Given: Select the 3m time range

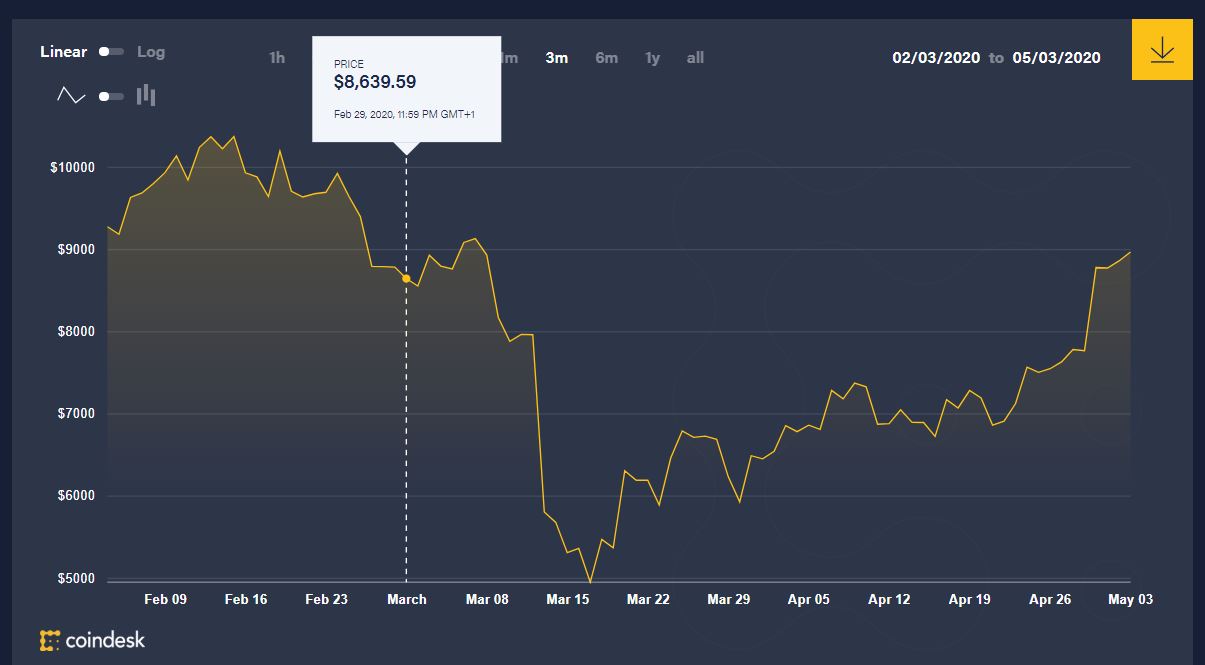Looking at the screenshot, I should tap(557, 58).
